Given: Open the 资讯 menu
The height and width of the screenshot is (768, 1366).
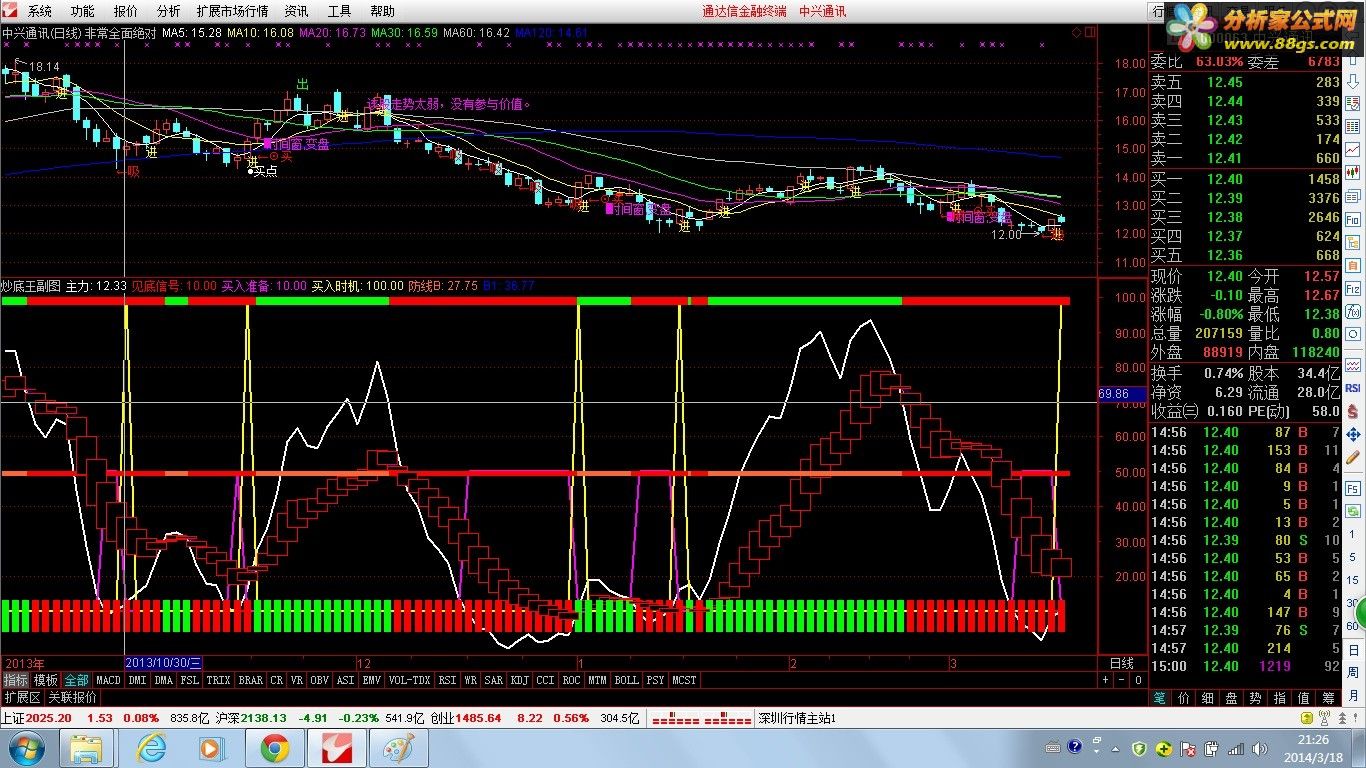Looking at the screenshot, I should 296,11.
